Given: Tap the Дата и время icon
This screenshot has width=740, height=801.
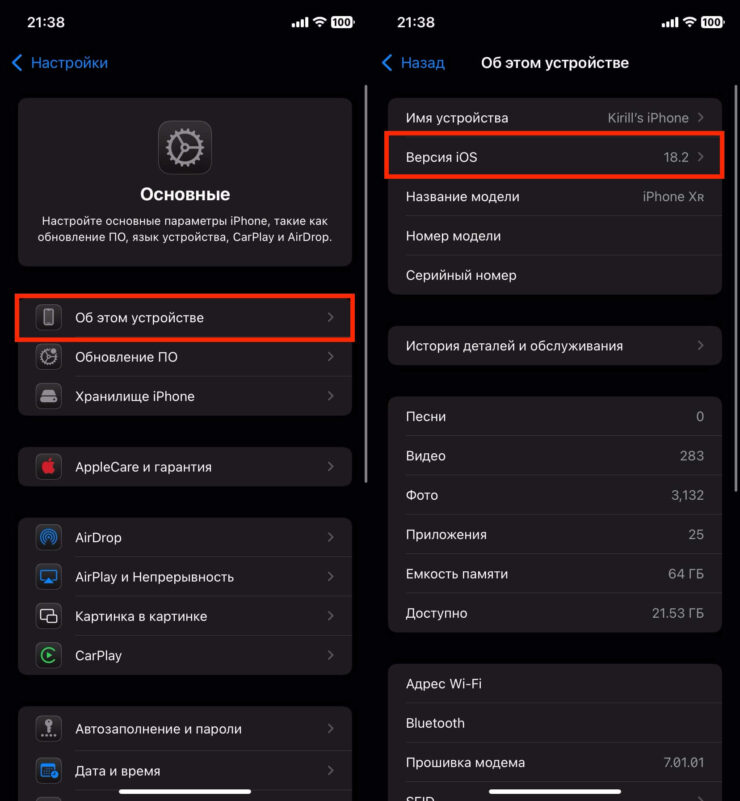Looking at the screenshot, I should point(48,771).
